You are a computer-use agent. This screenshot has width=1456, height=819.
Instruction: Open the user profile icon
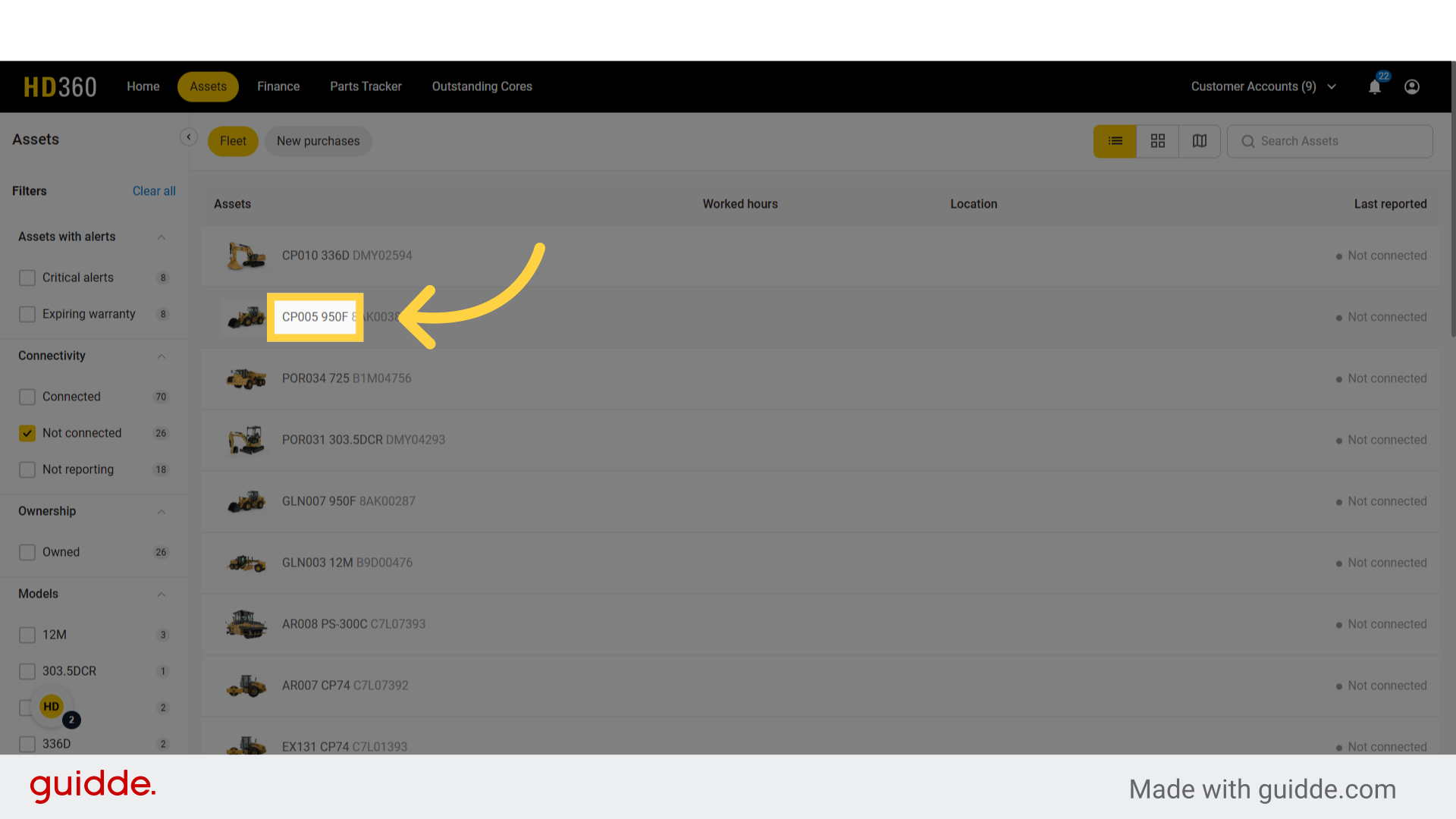coord(1411,86)
